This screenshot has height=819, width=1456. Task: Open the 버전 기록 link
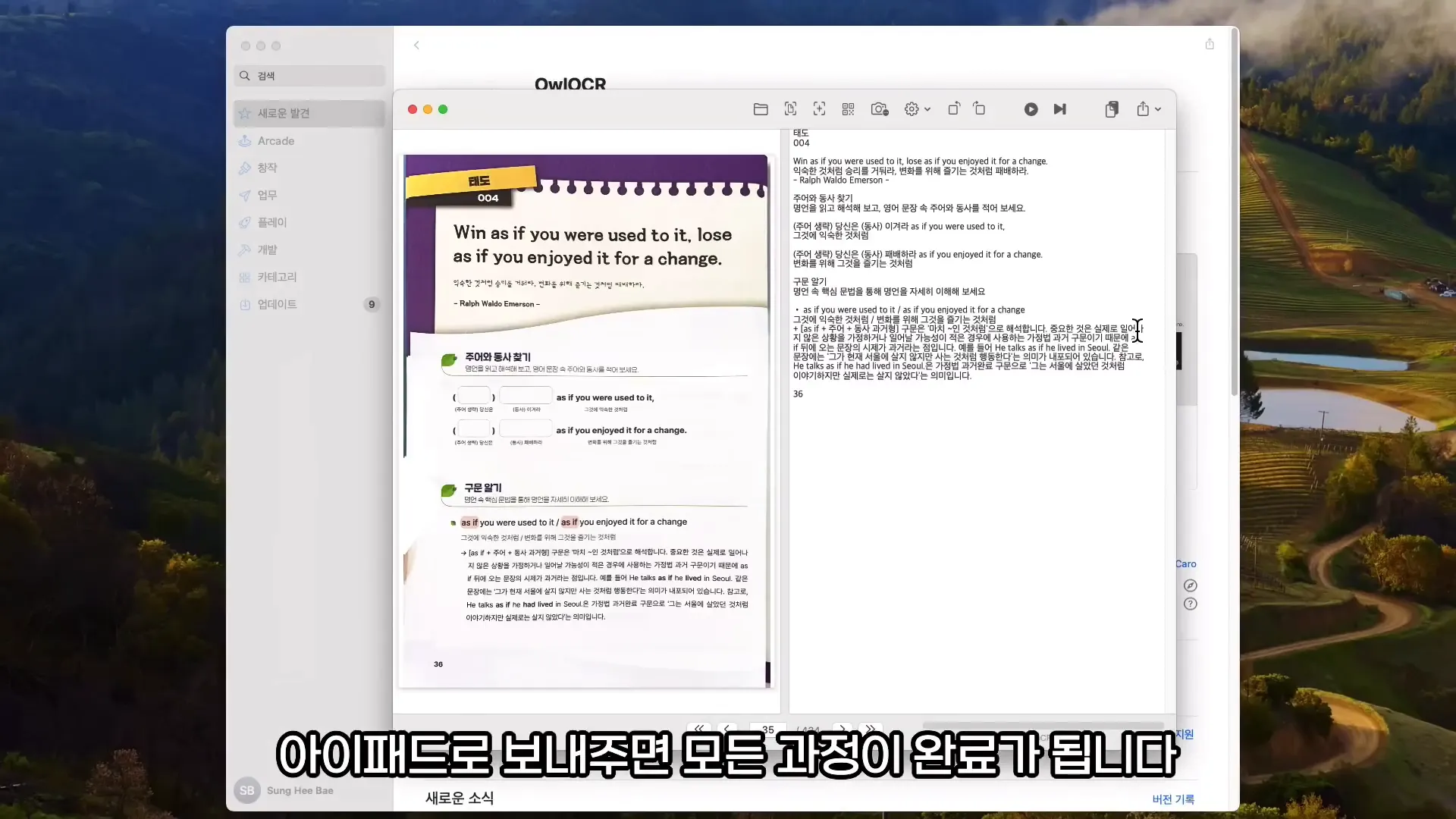tap(1173, 799)
